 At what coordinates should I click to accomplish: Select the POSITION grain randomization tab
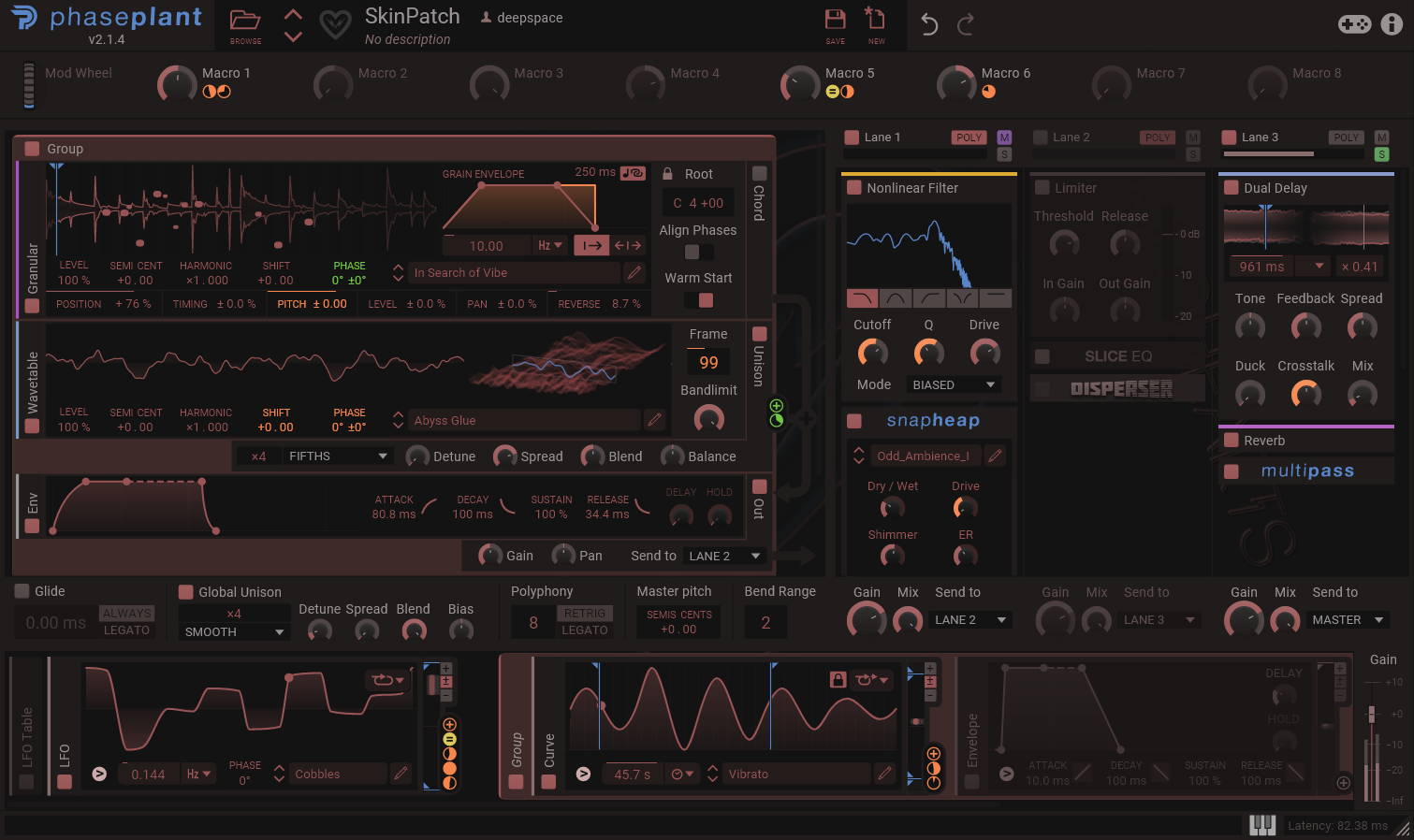(104, 304)
